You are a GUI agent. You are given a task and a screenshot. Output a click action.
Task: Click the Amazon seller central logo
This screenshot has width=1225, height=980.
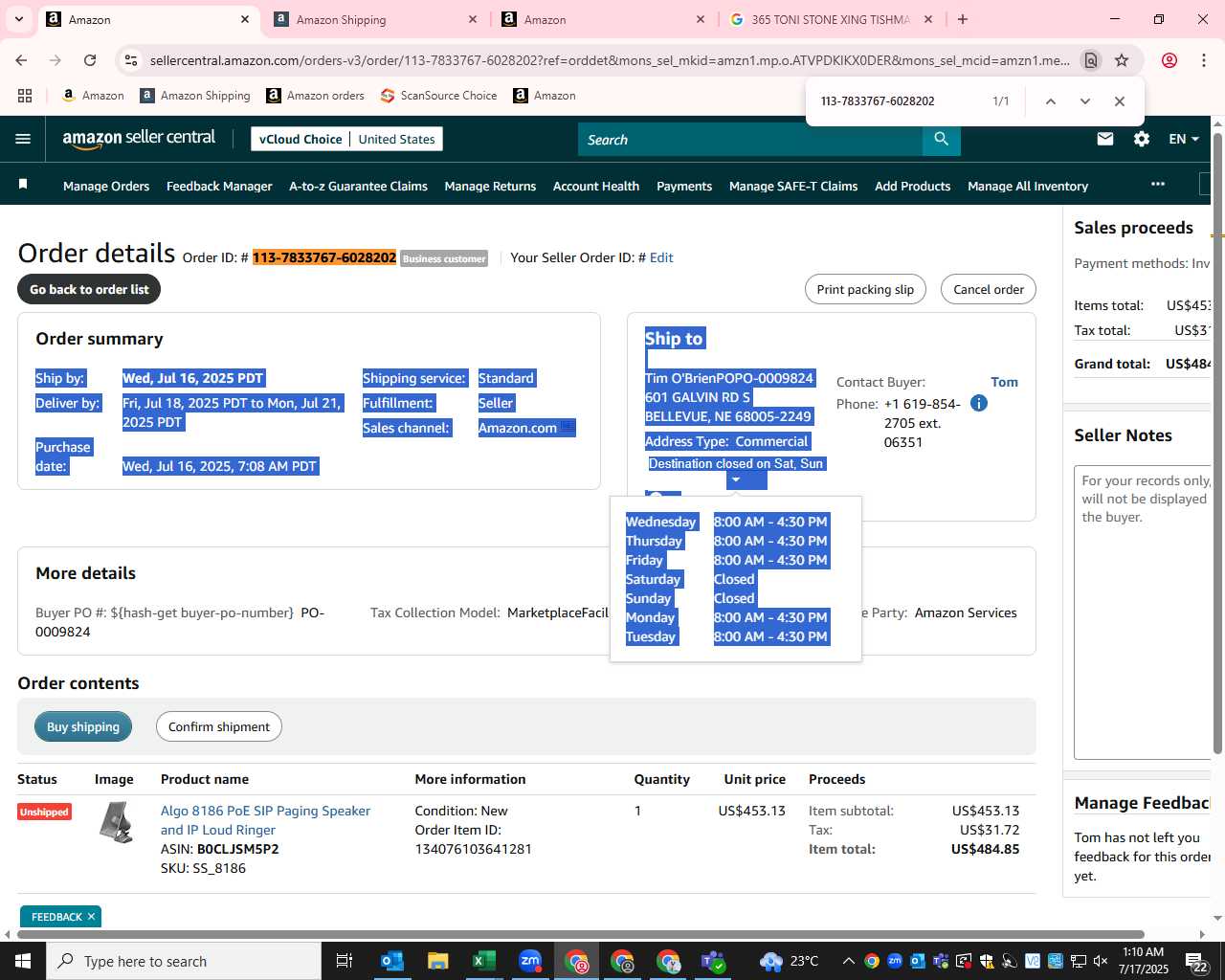click(x=139, y=139)
